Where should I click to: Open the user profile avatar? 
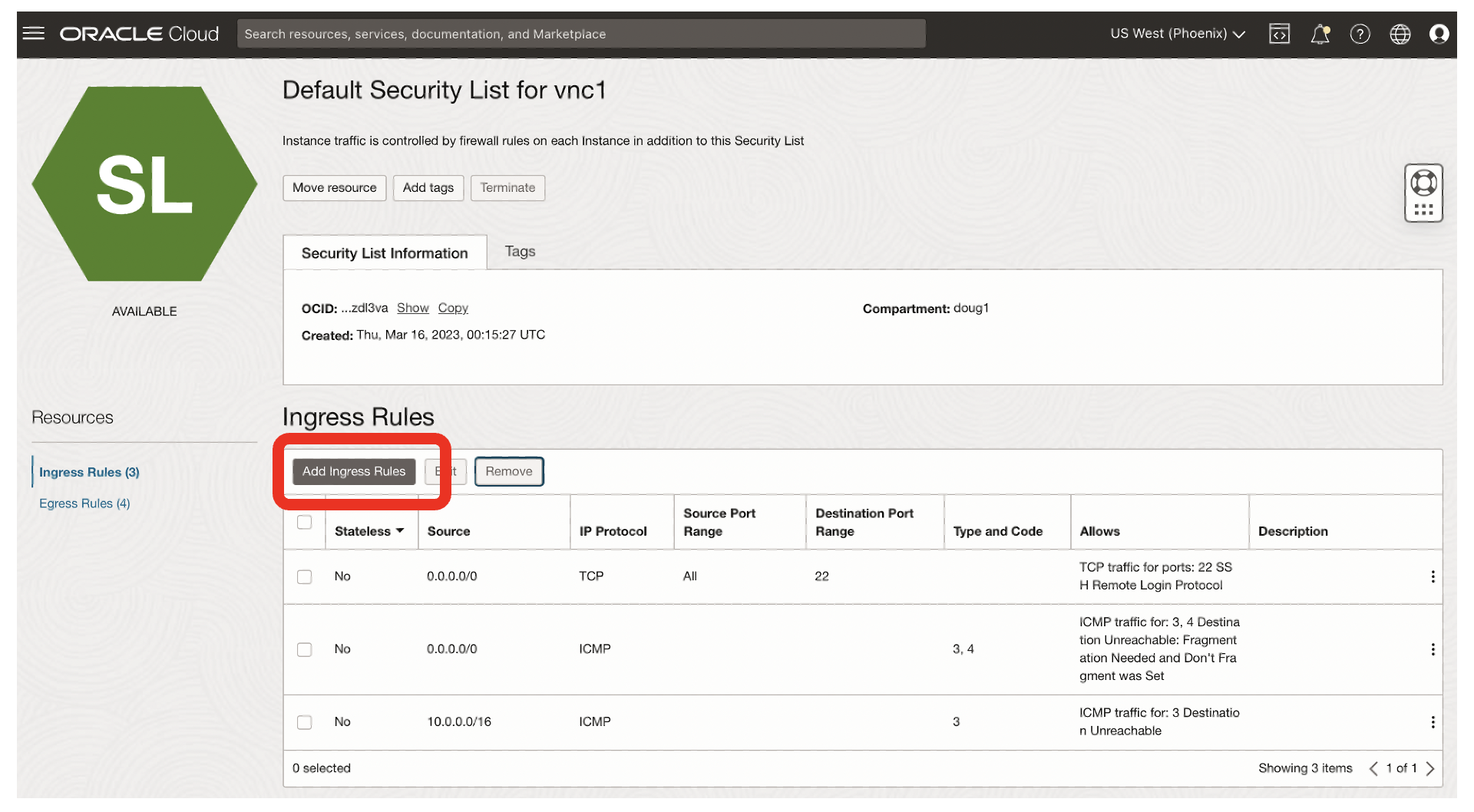tap(1439, 34)
